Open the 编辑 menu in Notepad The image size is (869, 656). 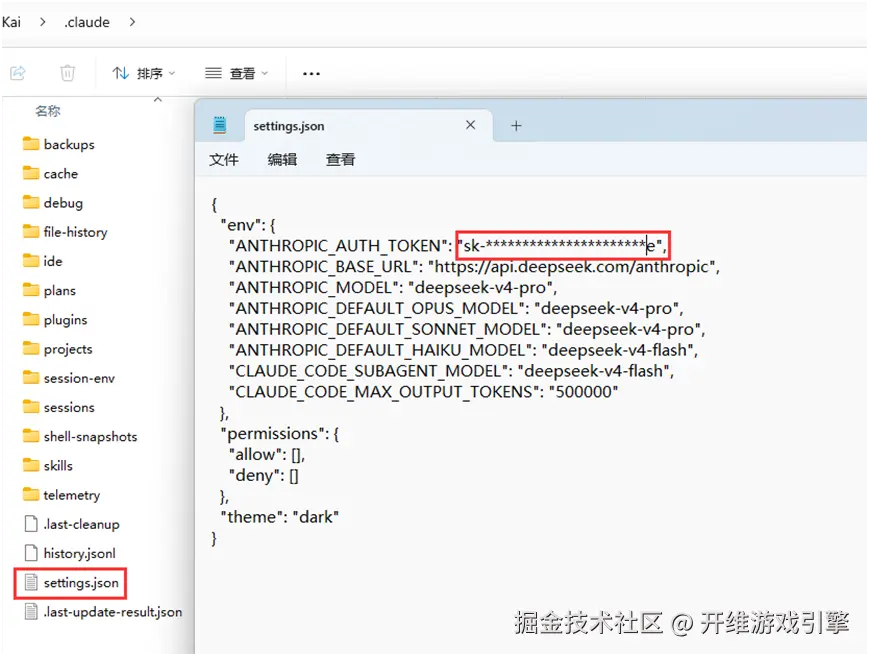282,160
